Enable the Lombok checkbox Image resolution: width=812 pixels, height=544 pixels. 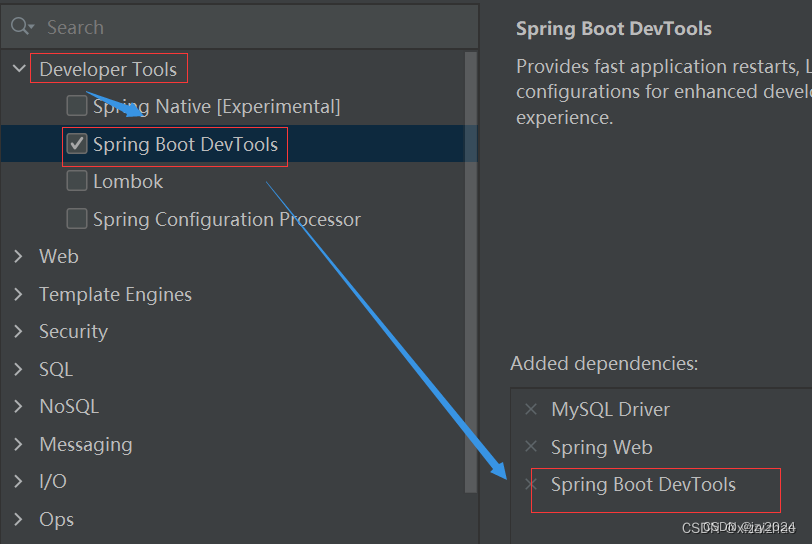[77, 181]
